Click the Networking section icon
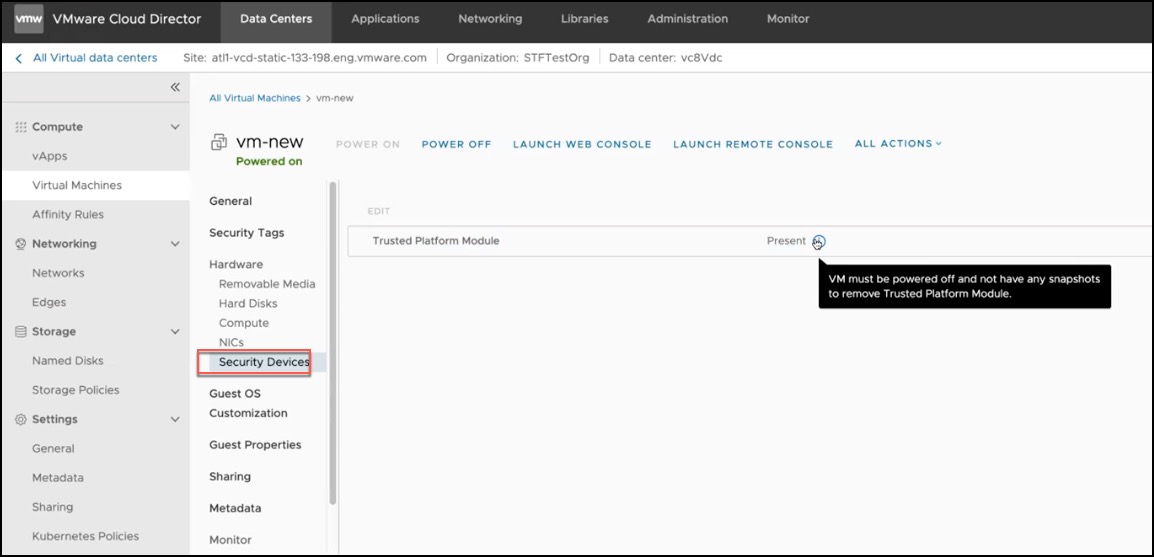This screenshot has width=1154, height=557. pyautogui.click(x=21, y=244)
